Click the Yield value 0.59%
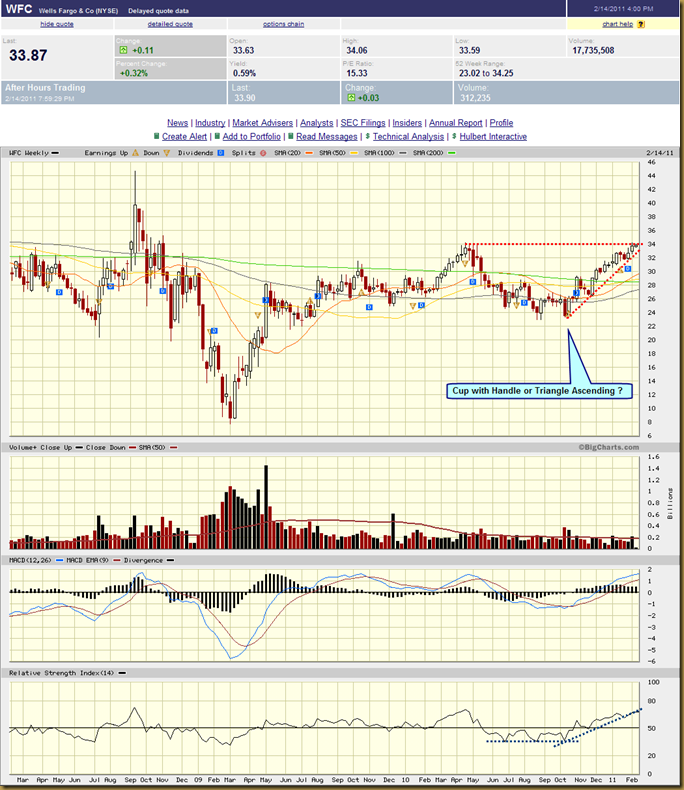The height and width of the screenshot is (790, 684). click(244, 74)
